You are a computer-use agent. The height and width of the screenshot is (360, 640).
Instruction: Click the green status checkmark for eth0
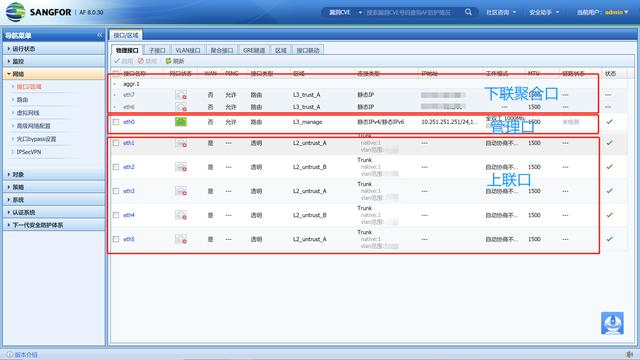[609, 122]
